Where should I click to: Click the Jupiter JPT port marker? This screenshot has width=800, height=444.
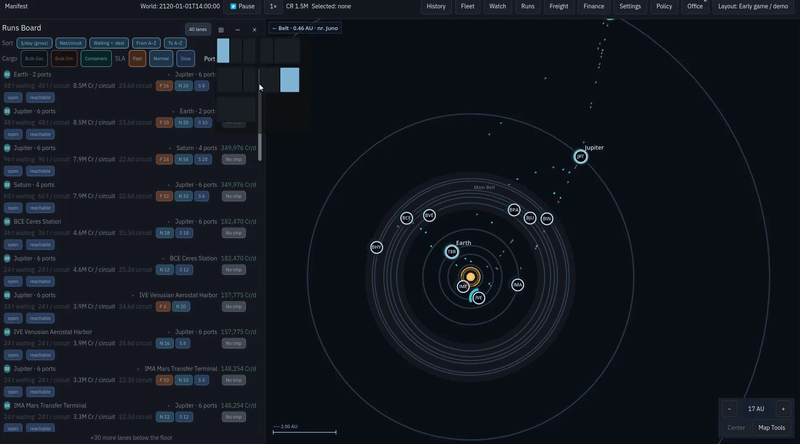(580, 157)
